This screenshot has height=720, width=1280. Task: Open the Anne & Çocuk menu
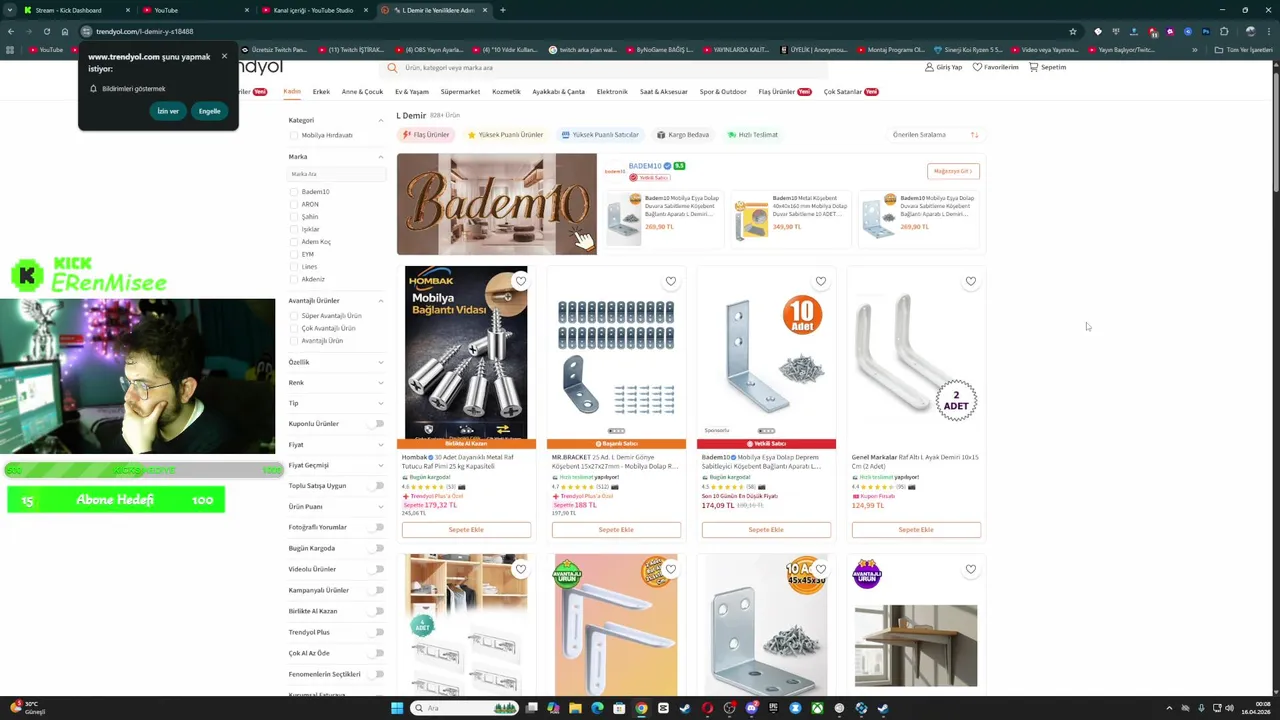[x=362, y=92]
